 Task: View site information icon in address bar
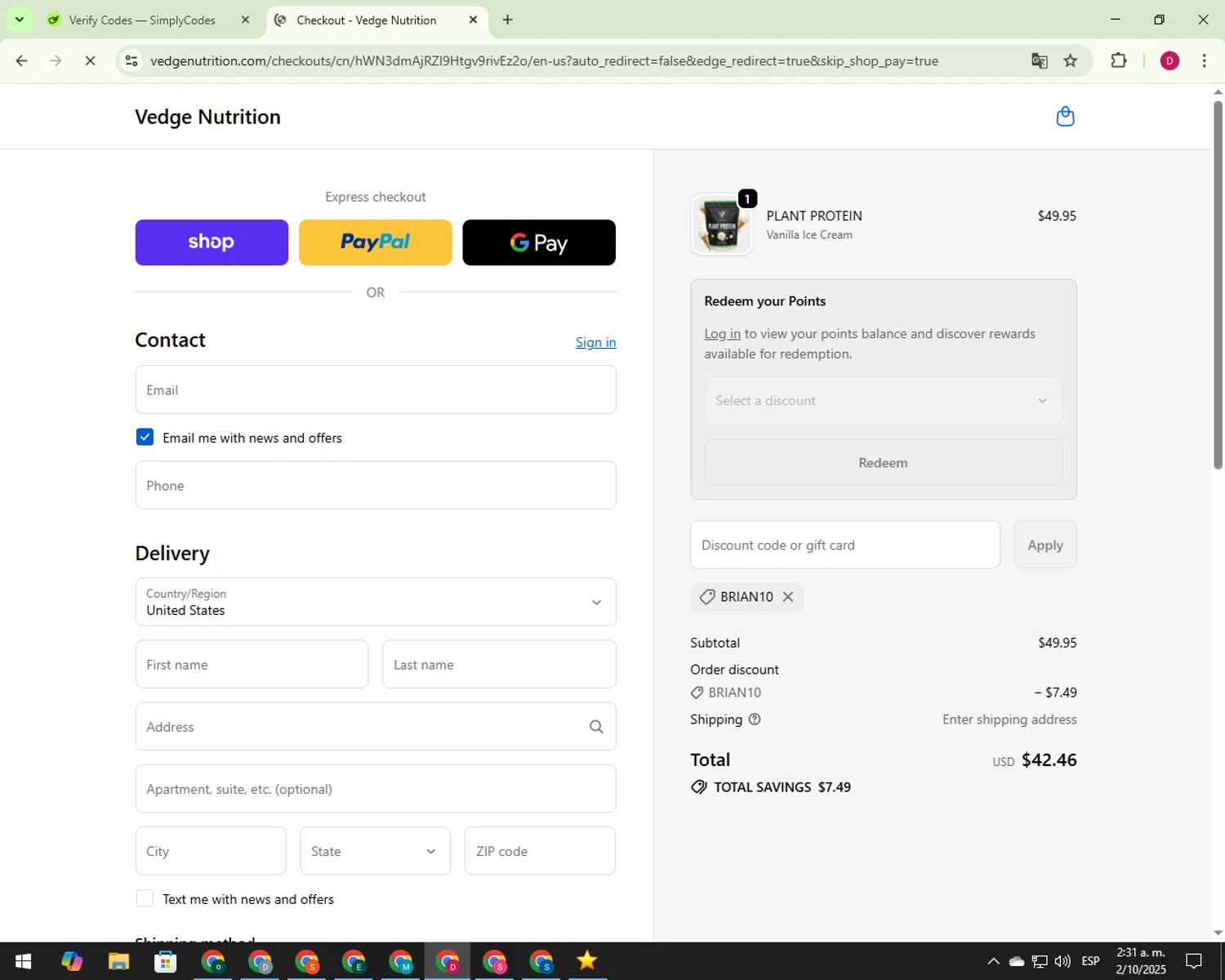131,60
